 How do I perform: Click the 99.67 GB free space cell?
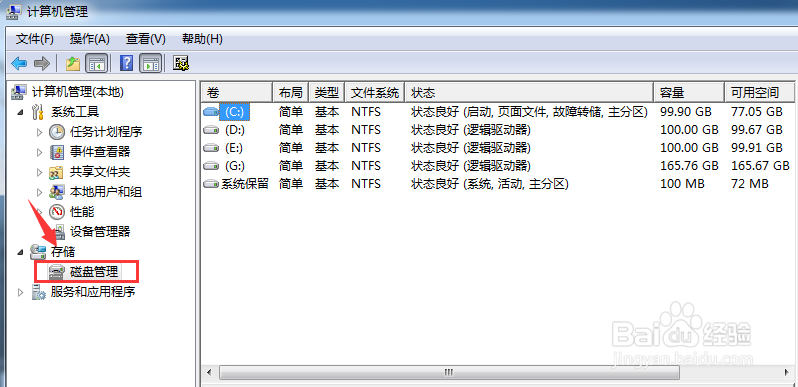[756, 130]
